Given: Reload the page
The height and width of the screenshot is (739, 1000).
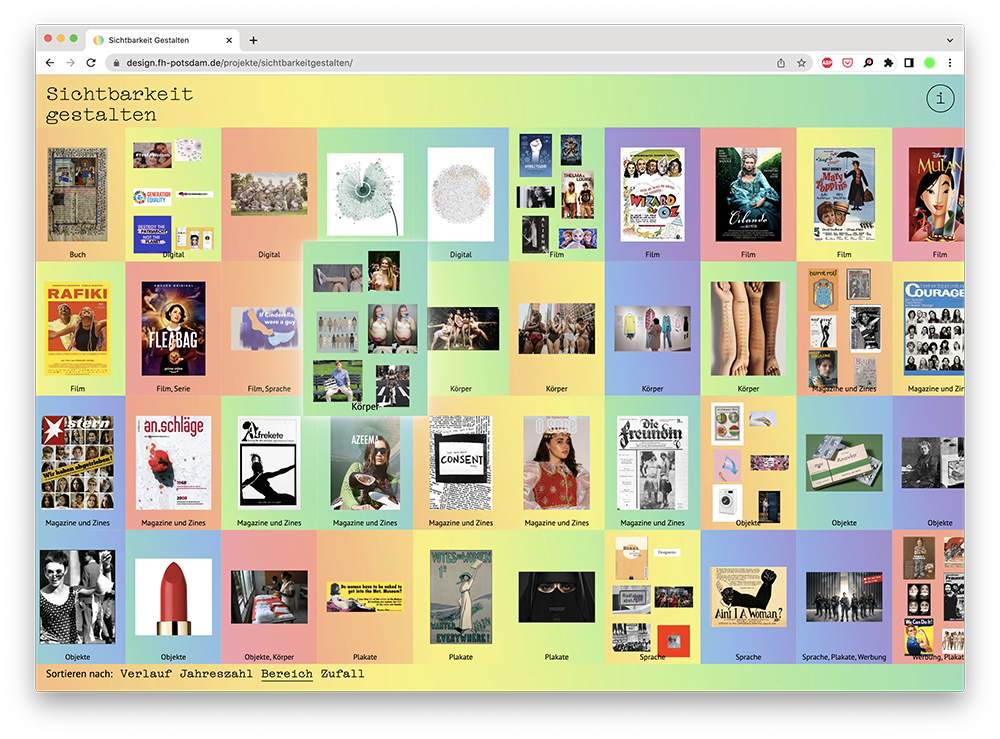Looking at the screenshot, I should tap(91, 63).
